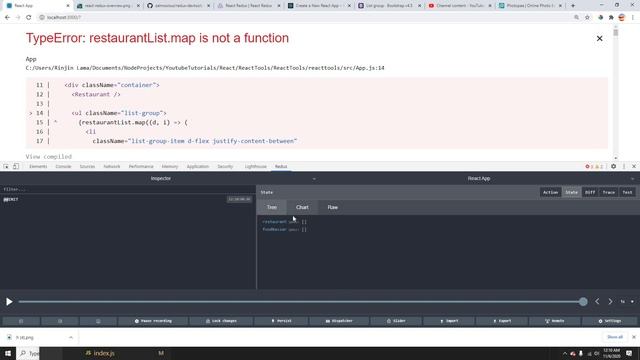Viewport: 640px width, 360px height.
Task: Click the Redux timeline slider handle
Action: click(x=583, y=302)
